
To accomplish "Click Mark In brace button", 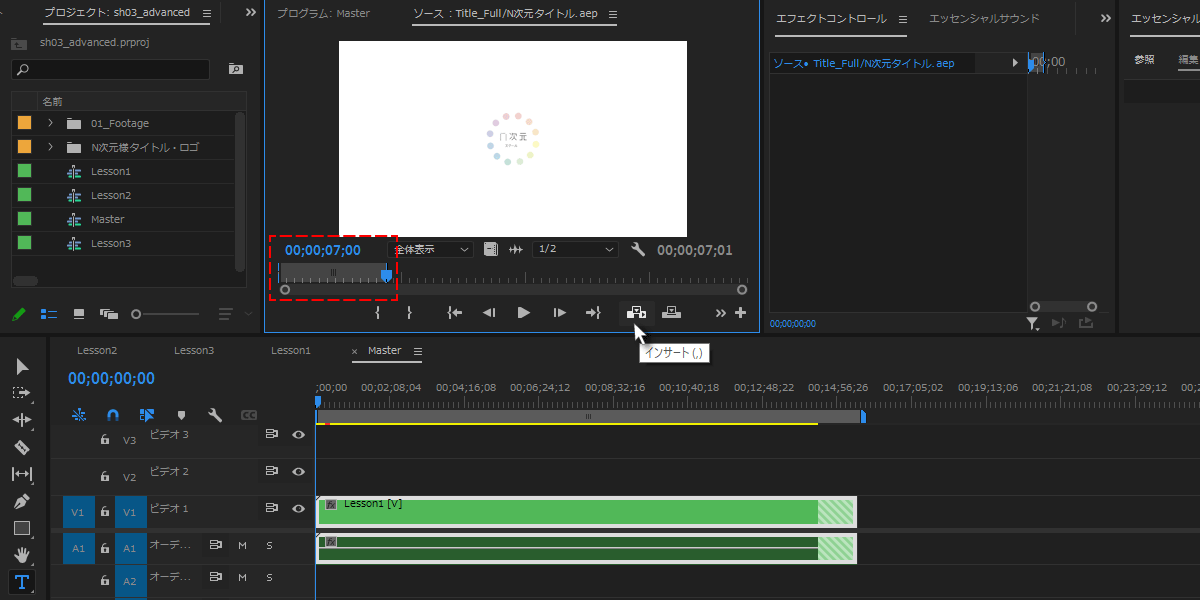I will (x=378, y=312).
